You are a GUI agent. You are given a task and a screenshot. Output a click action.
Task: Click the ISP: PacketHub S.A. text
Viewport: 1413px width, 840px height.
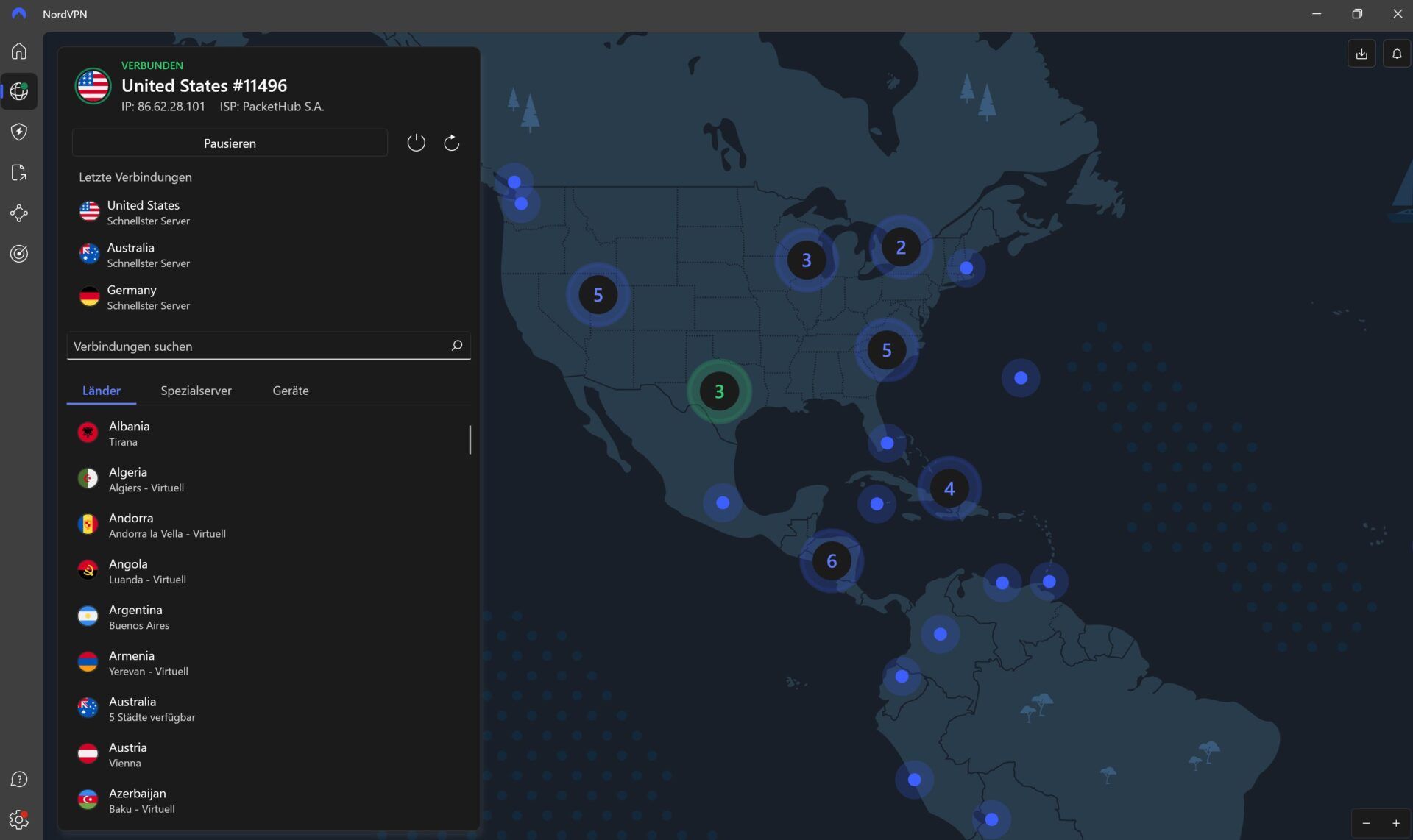pos(272,107)
